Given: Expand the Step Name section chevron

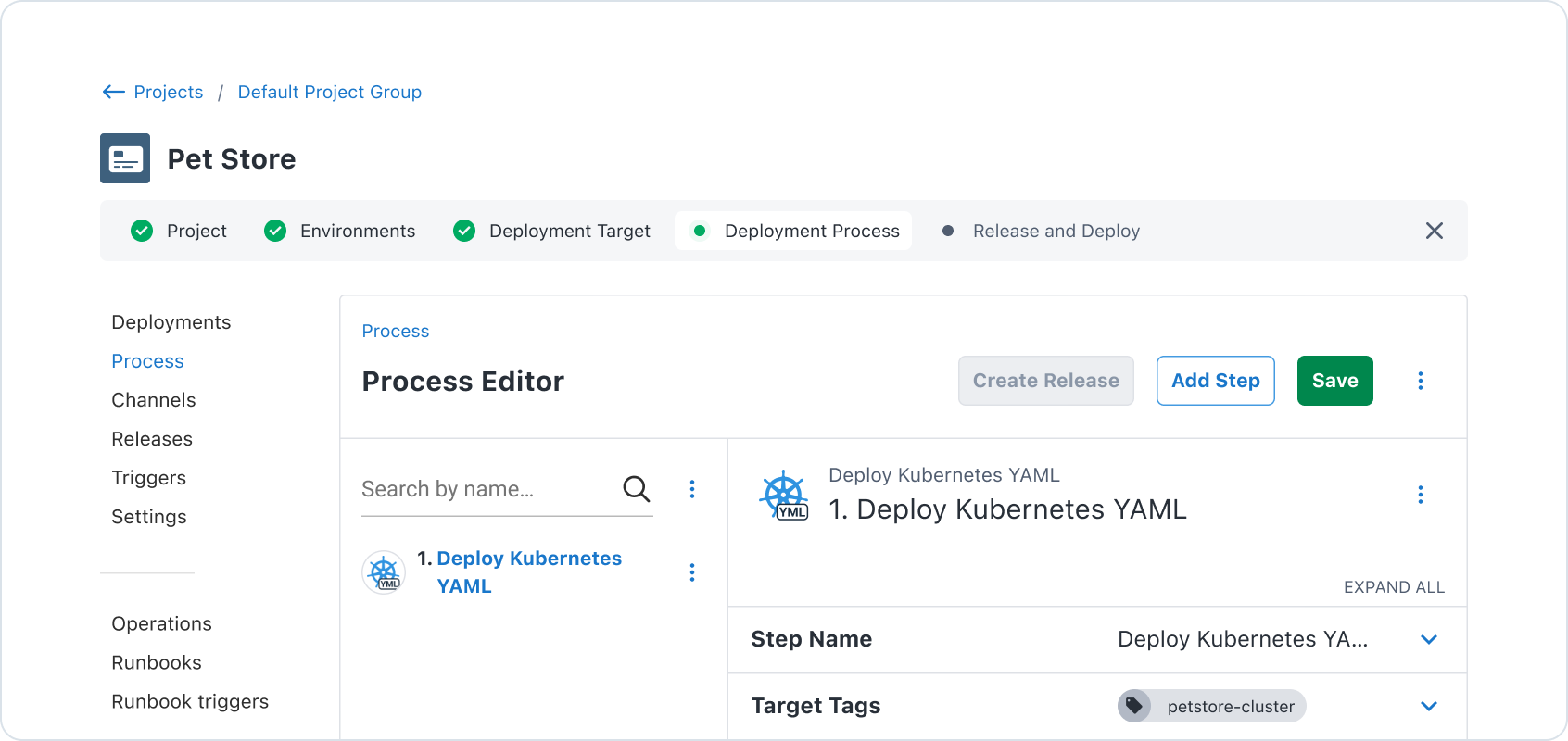Looking at the screenshot, I should (x=1428, y=639).
